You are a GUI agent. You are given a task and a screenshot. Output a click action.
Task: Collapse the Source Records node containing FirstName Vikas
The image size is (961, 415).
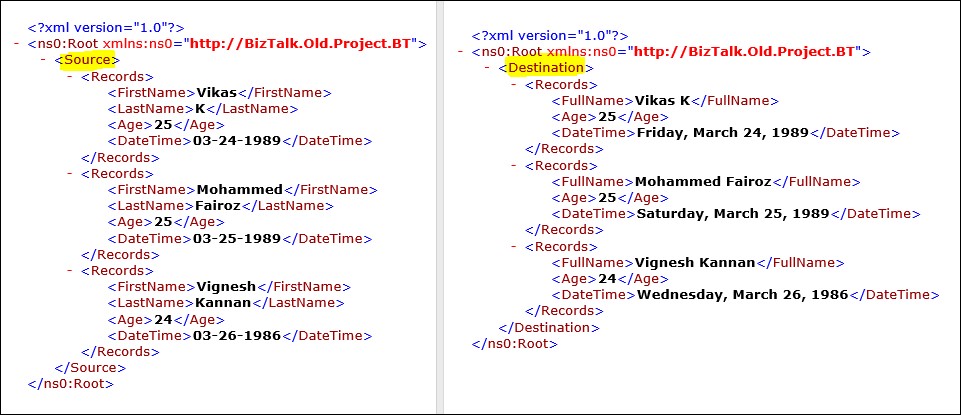point(70,77)
